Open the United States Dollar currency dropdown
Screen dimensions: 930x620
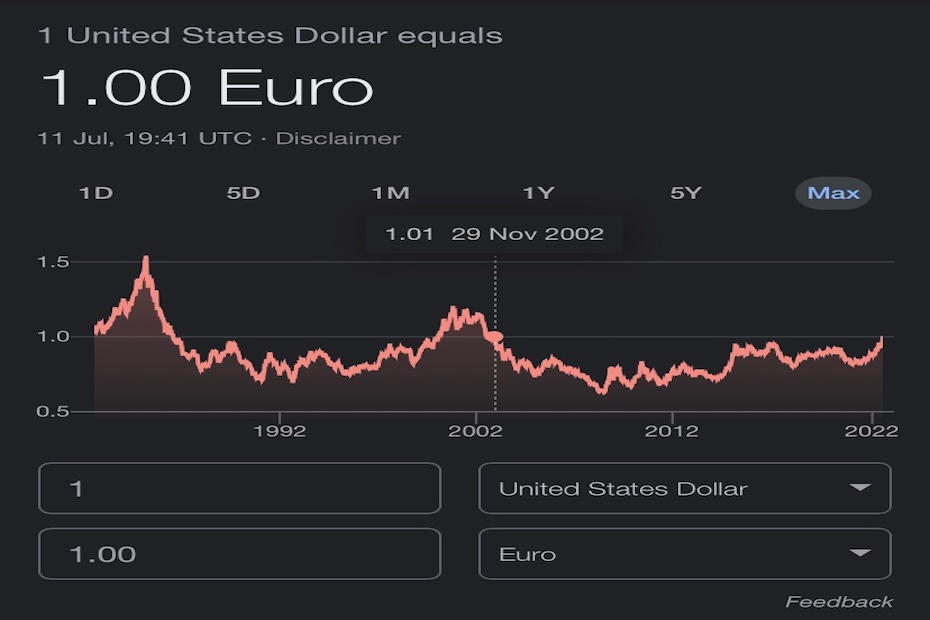[685, 488]
